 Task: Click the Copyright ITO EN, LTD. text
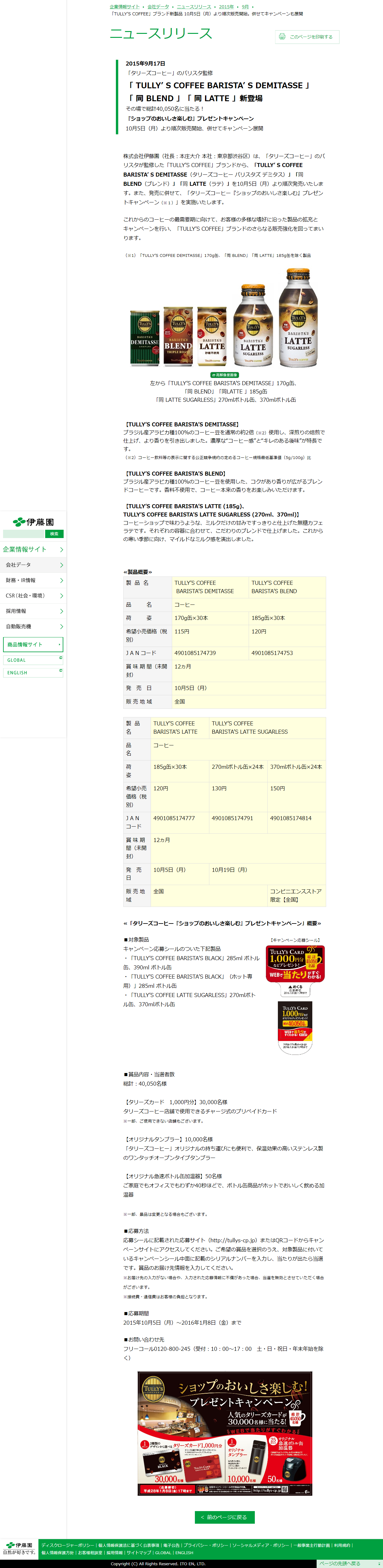click(158, 1563)
